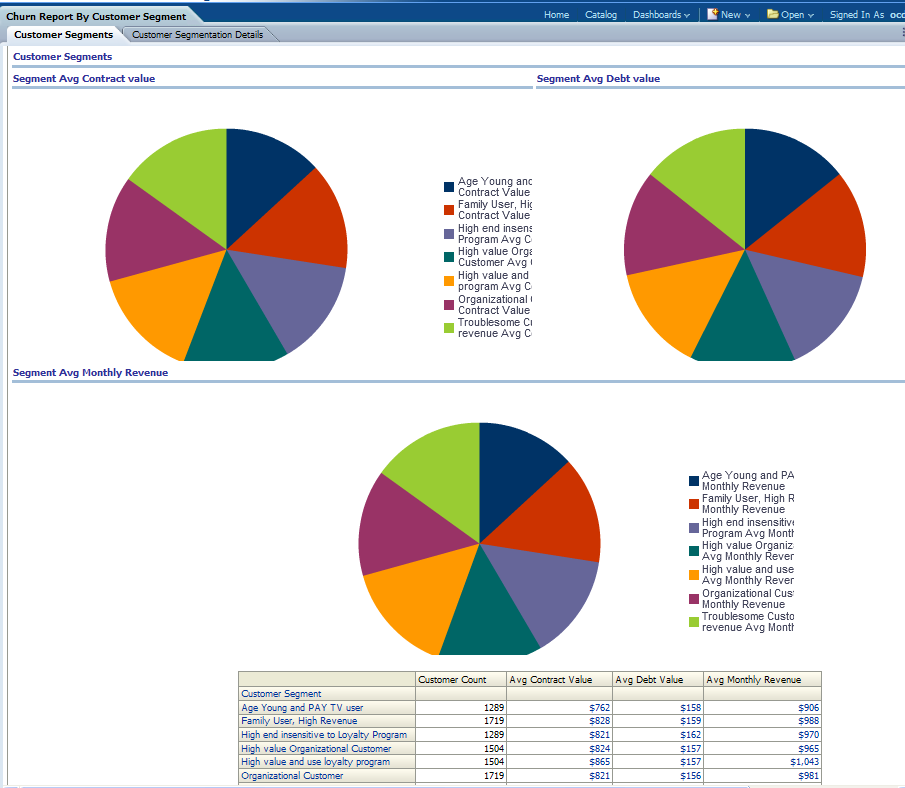This screenshot has width=905, height=788.
Task: Click orange legend square in Contract value chart
Action: [x=449, y=281]
